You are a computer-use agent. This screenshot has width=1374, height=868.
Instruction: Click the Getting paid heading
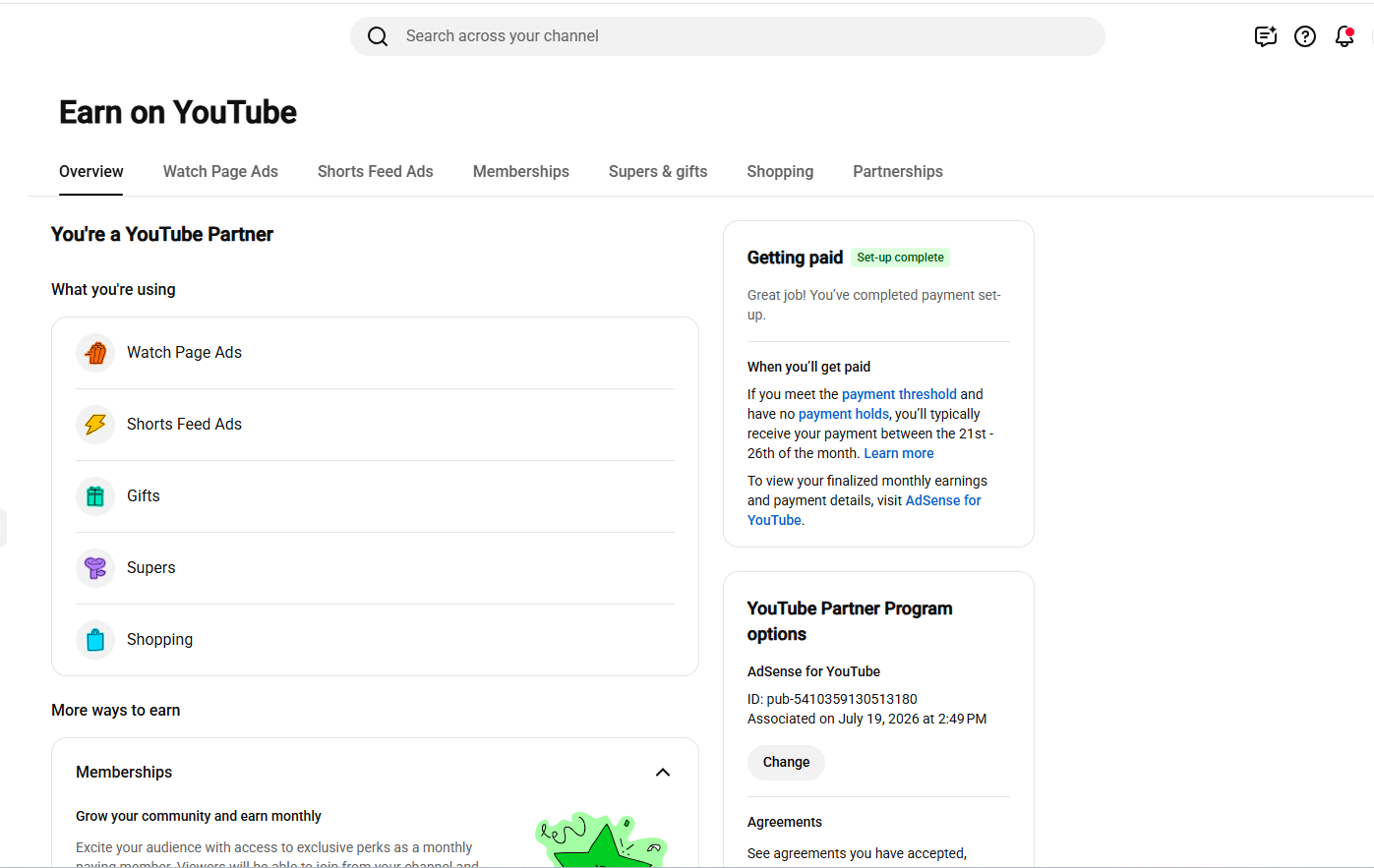[795, 258]
